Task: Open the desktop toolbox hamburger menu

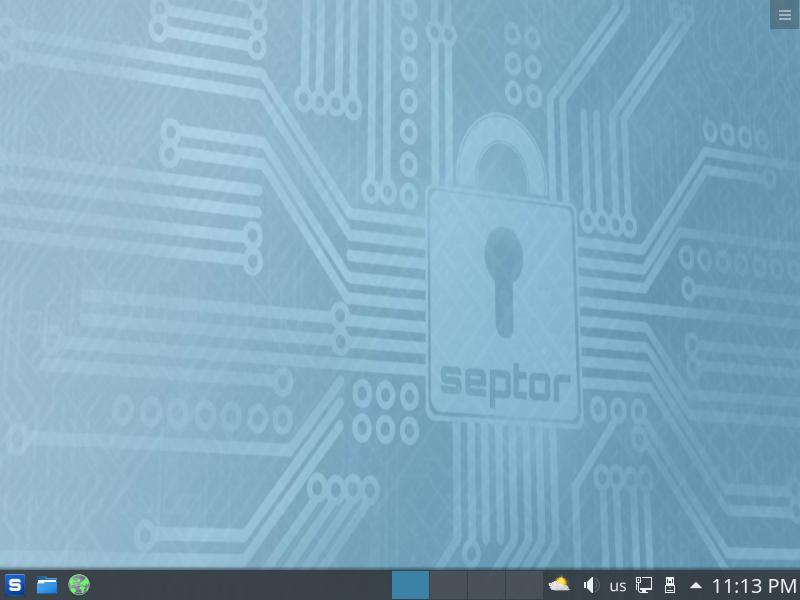Action: 785,14
